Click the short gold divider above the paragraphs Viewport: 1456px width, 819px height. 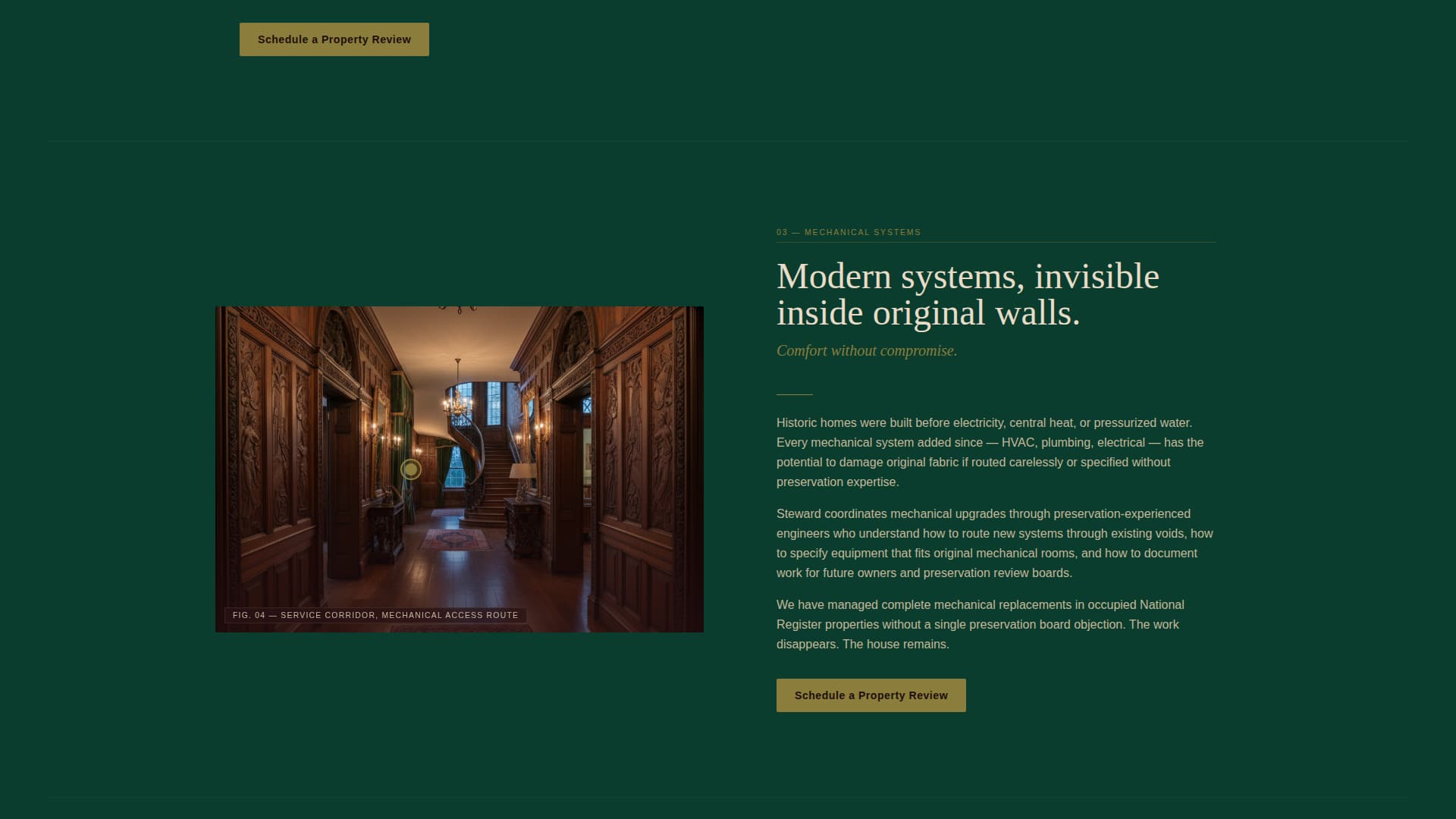(794, 394)
